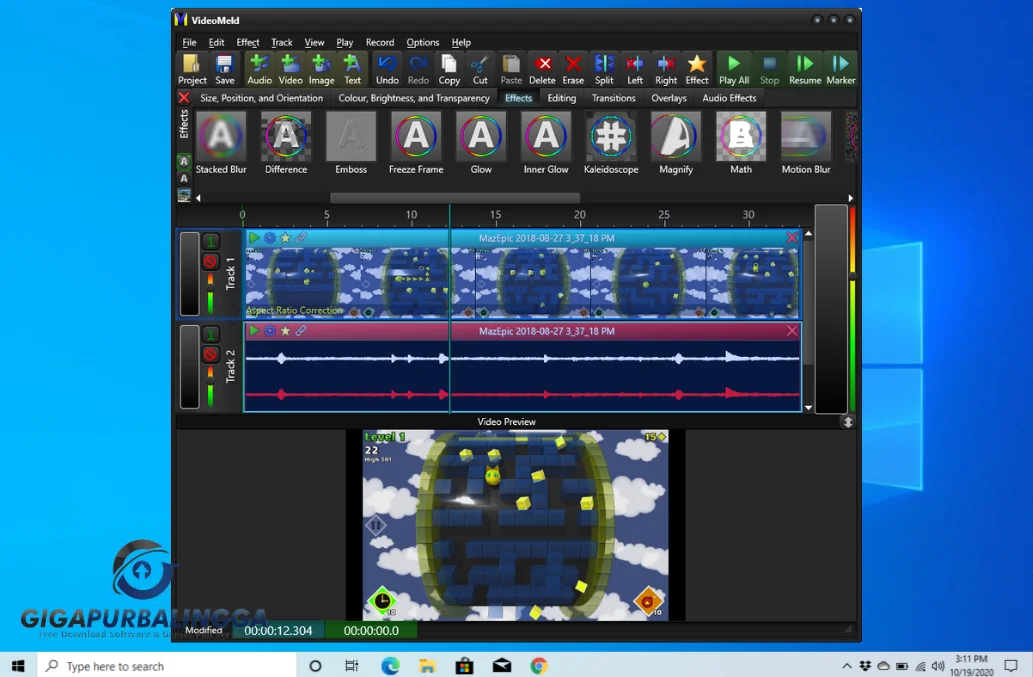Copy the selected item
1033x677 pixels.
click(449, 69)
